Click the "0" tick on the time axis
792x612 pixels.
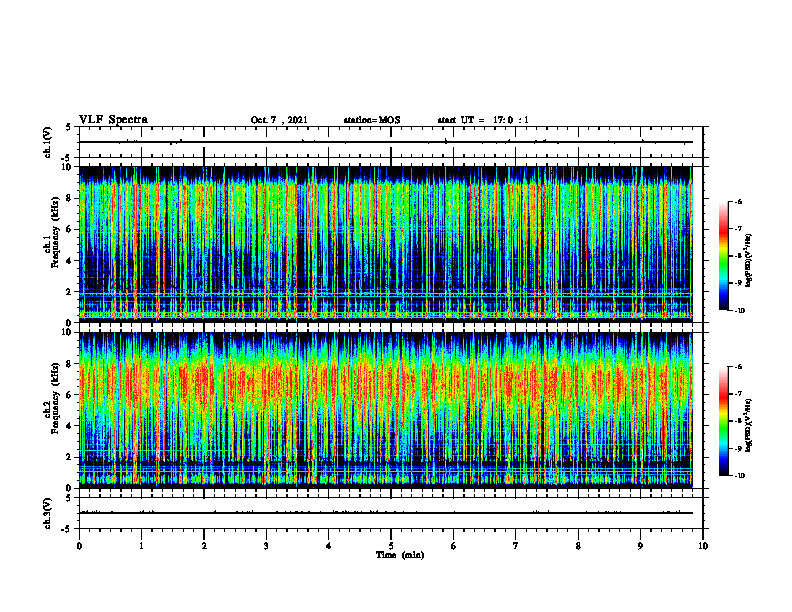(x=79, y=546)
